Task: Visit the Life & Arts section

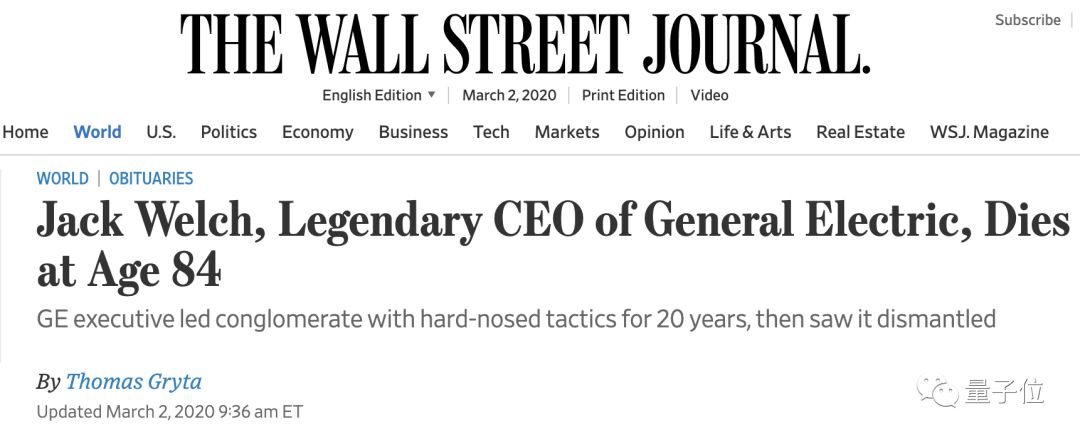Action: pyautogui.click(x=750, y=132)
